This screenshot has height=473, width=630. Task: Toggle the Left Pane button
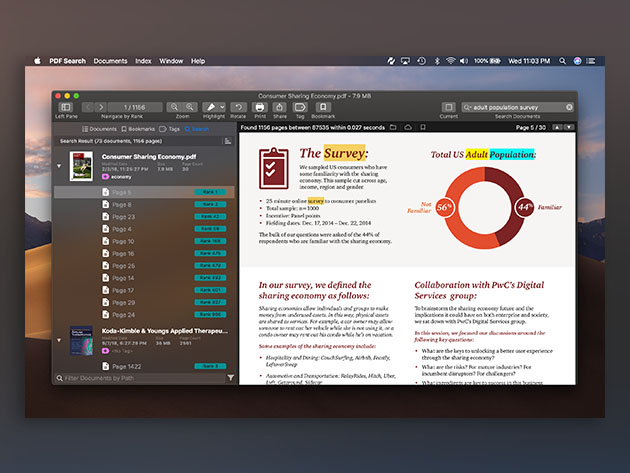[x=66, y=107]
